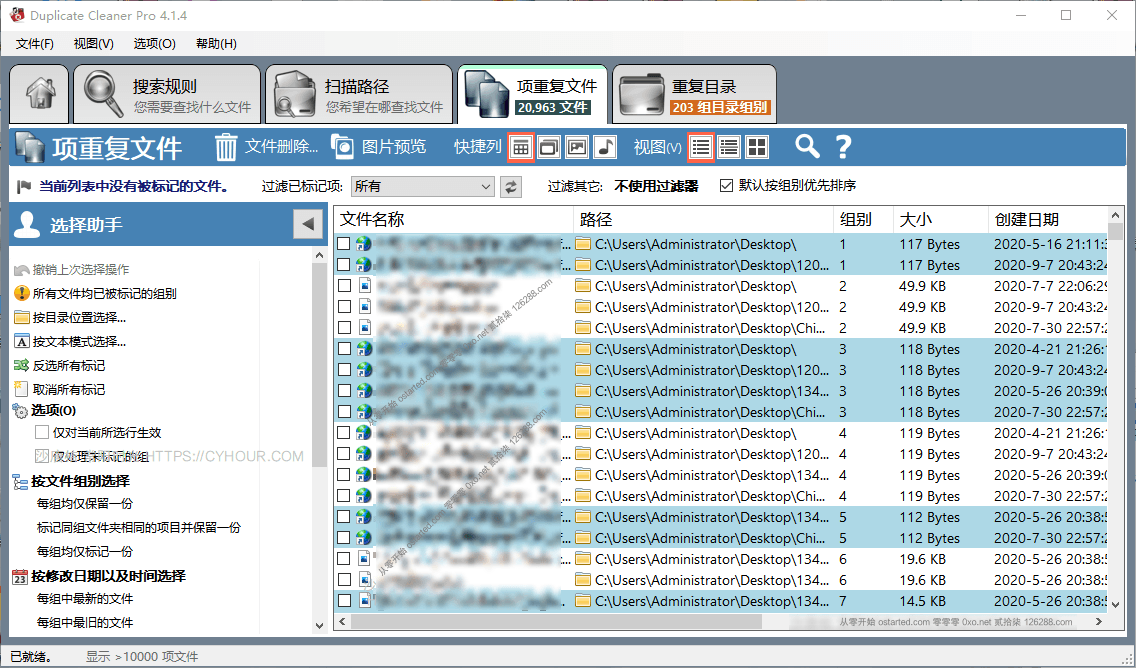Check the first 19.6 KB row checkbox
Viewport: 1136px width, 668px height.
pos(344,559)
